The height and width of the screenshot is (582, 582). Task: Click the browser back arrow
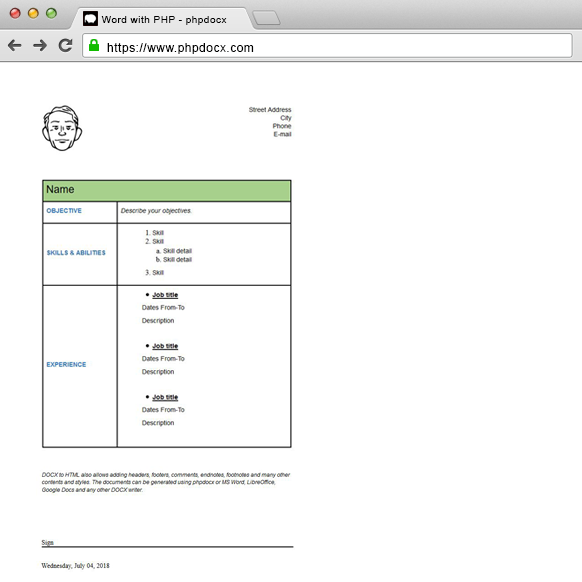tap(14, 45)
